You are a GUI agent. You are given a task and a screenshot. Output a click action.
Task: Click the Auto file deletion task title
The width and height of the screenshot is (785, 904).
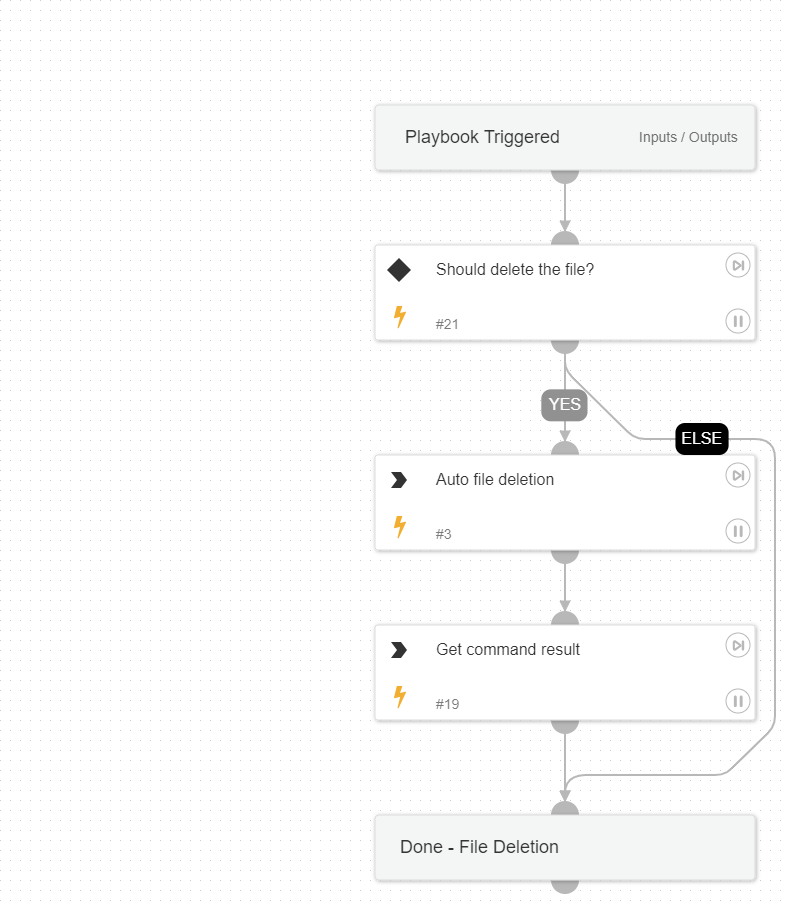[x=495, y=479]
